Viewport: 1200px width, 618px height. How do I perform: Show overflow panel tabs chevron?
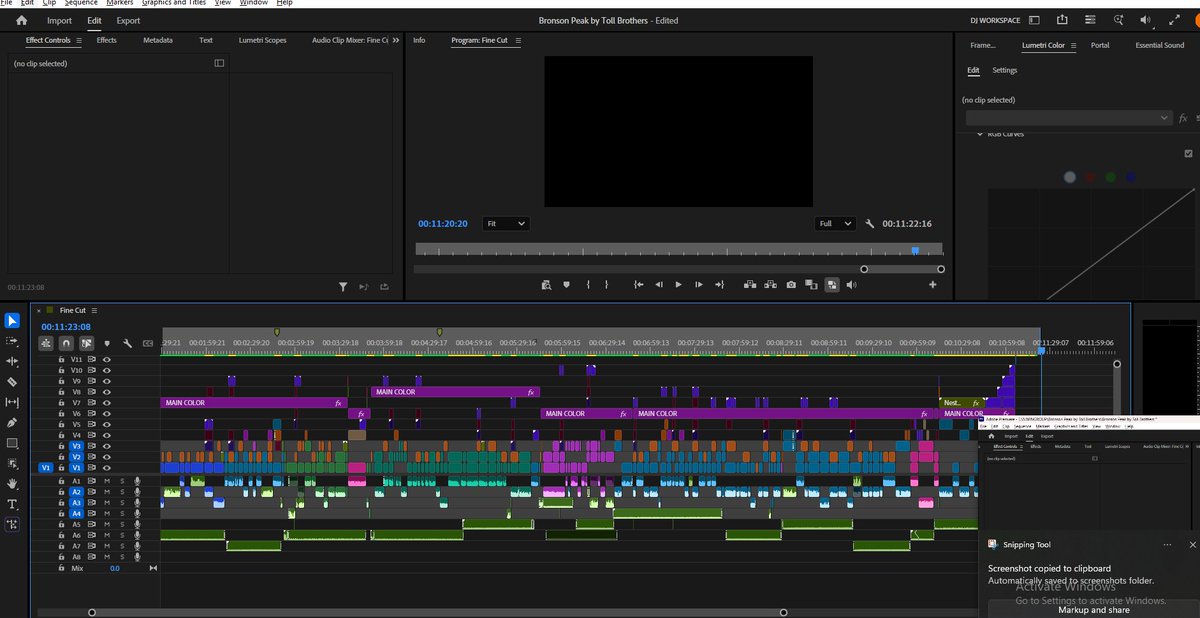point(396,40)
